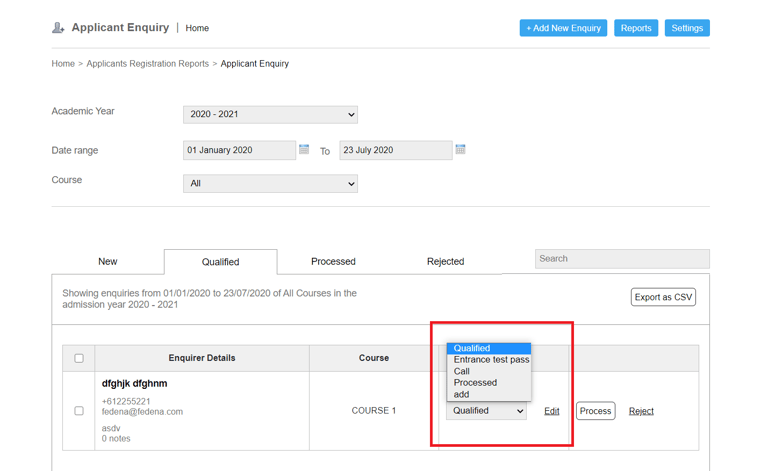Open the start date calendar picker icon

click(x=304, y=150)
